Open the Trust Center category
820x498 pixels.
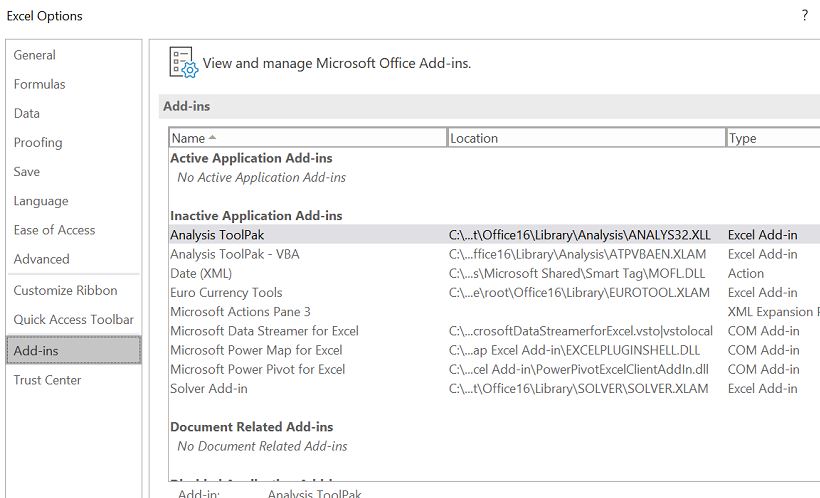[x=47, y=380]
